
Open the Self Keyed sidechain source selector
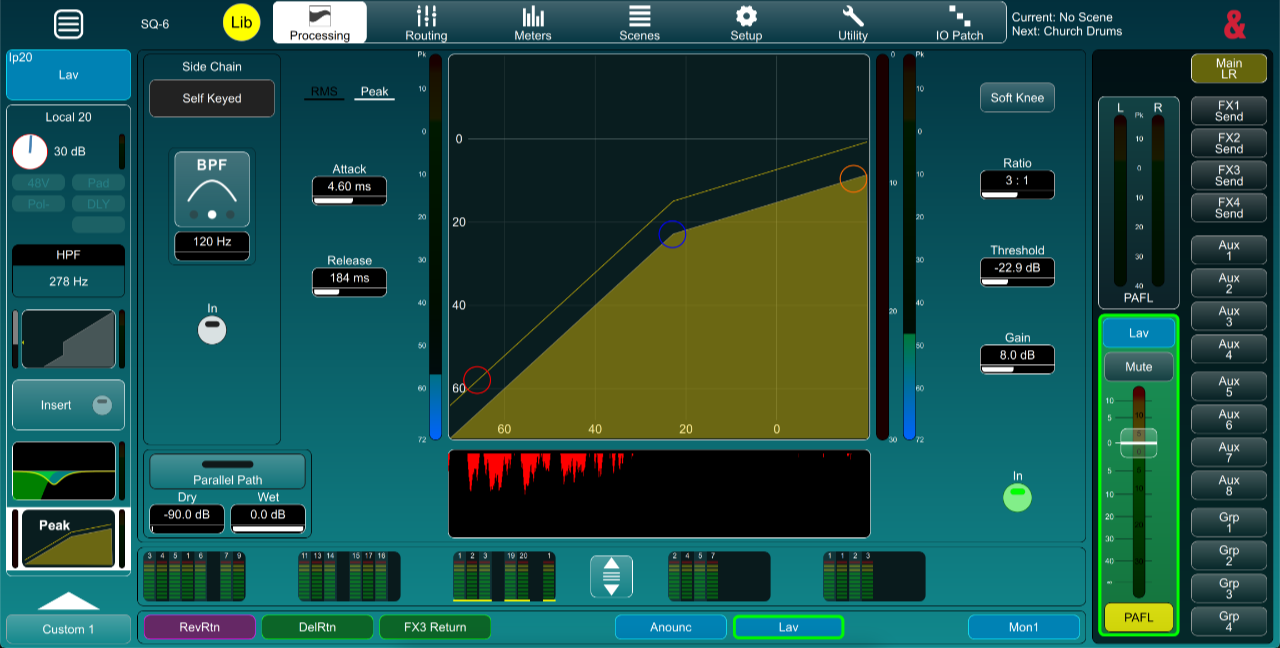click(x=212, y=99)
